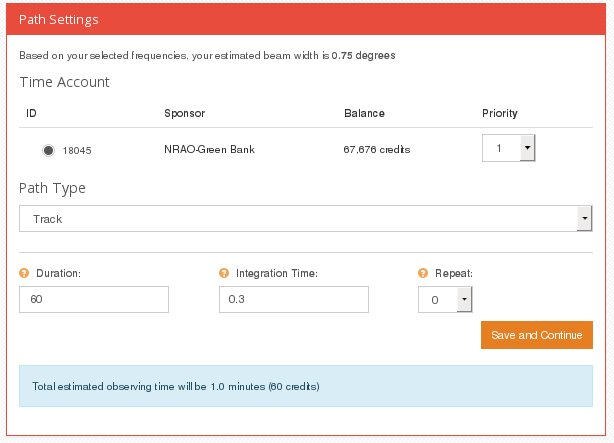Select time account 18045 radio button
614x443 pixels.
point(48,150)
